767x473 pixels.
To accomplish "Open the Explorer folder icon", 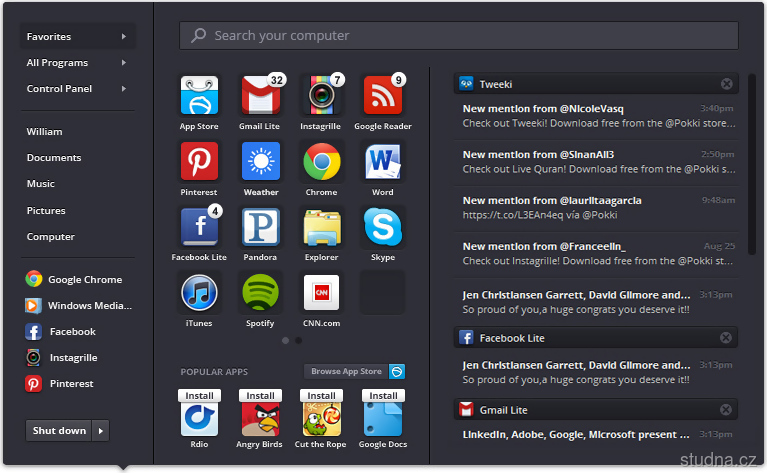I will click(x=321, y=226).
